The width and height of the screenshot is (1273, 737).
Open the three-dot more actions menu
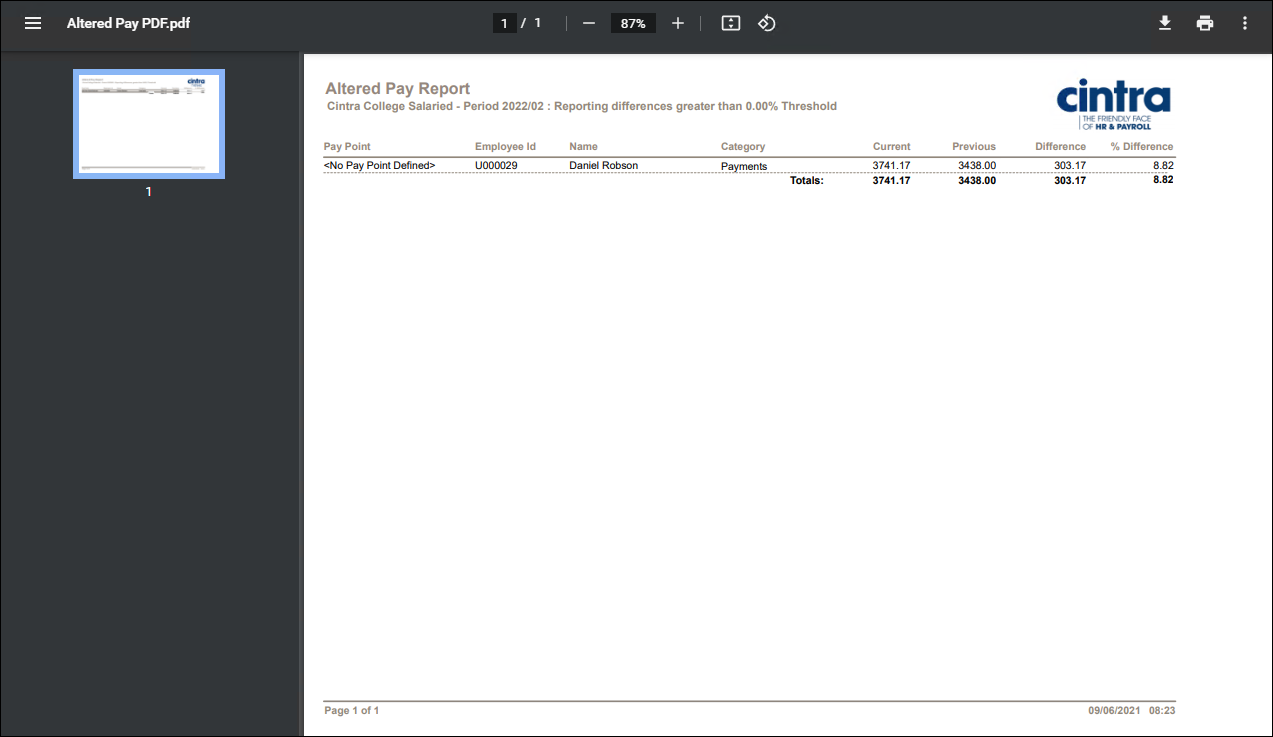pos(1245,23)
